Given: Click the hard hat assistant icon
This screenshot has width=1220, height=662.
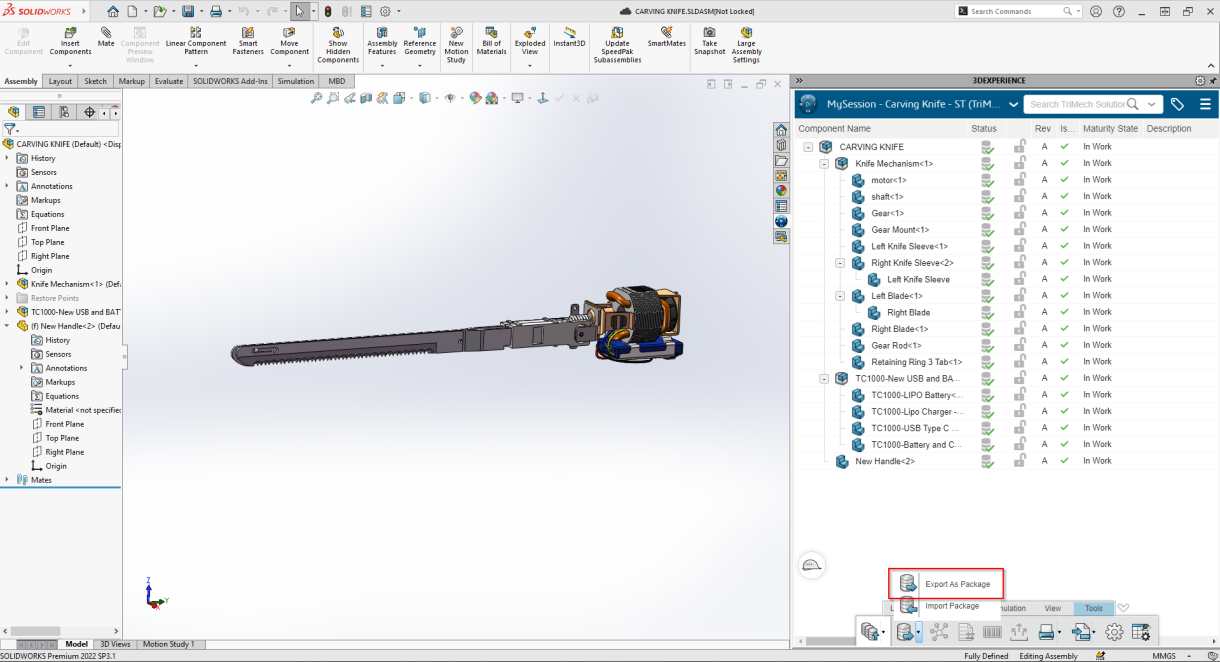Looking at the screenshot, I should click(x=812, y=566).
